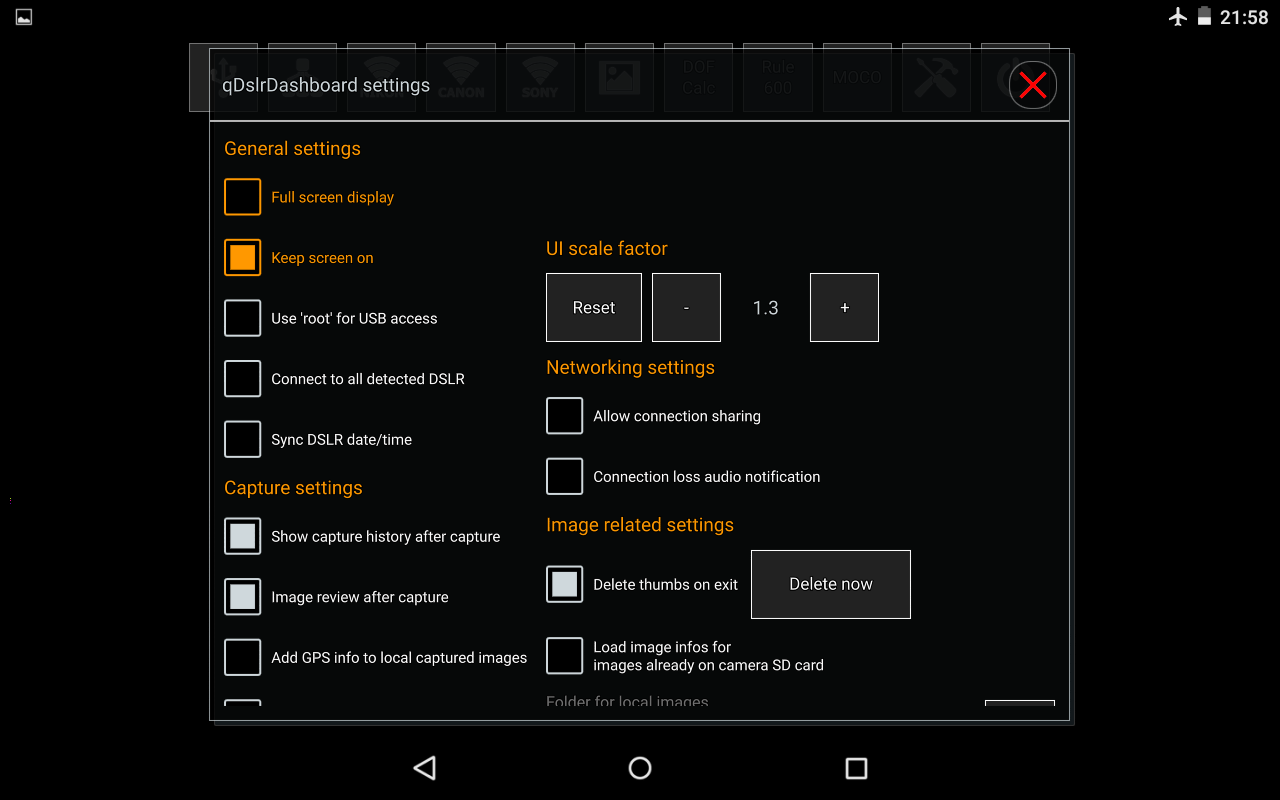Select the qDslrDashboard settings title text
The height and width of the screenshot is (800, 1280).
click(326, 85)
